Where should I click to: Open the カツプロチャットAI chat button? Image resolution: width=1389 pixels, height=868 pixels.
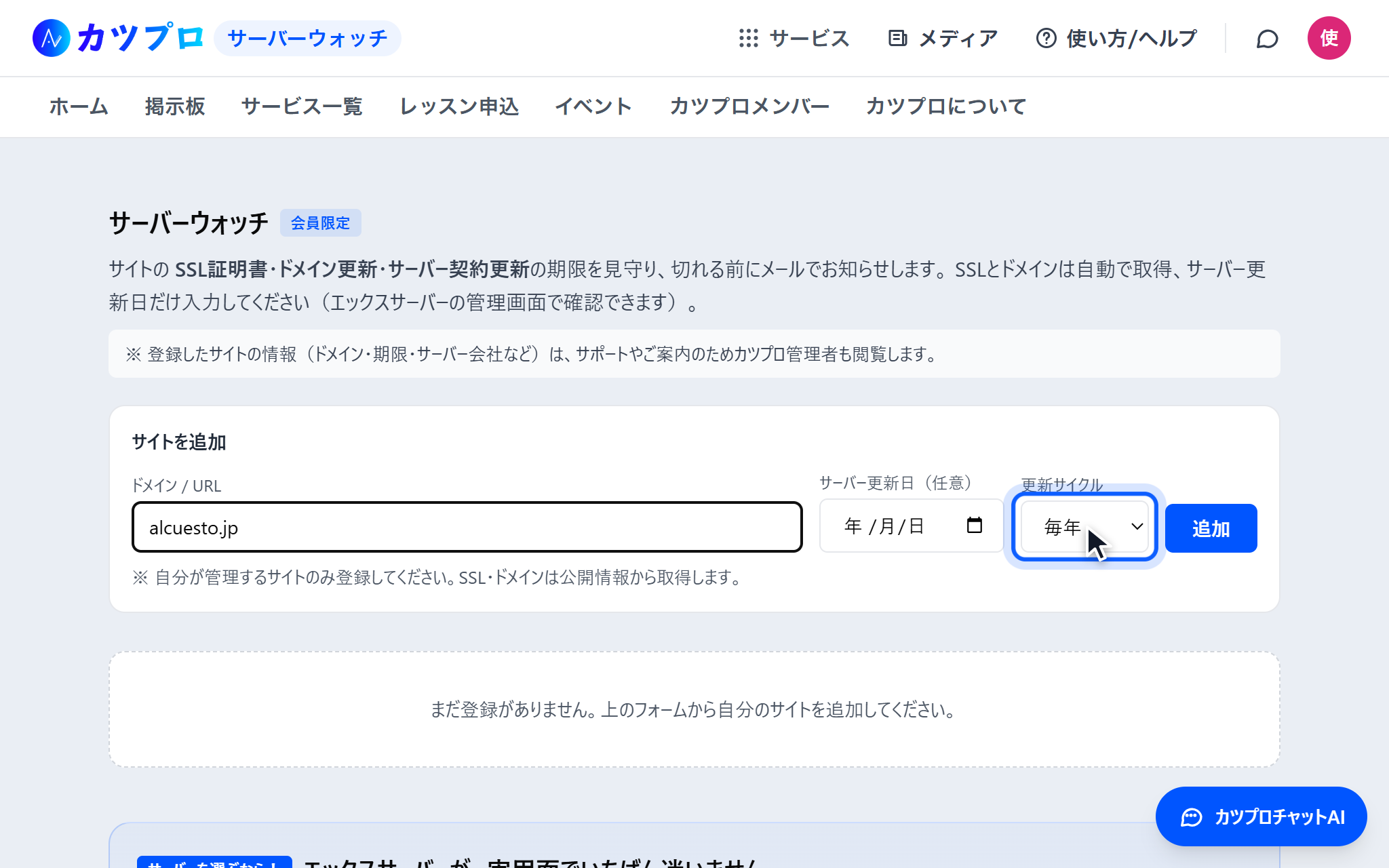pyautogui.click(x=1261, y=816)
